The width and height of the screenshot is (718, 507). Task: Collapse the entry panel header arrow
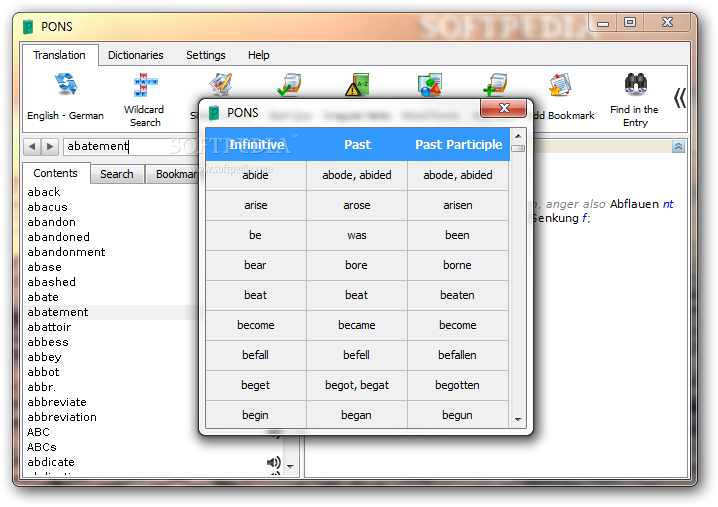tap(678, 147)
